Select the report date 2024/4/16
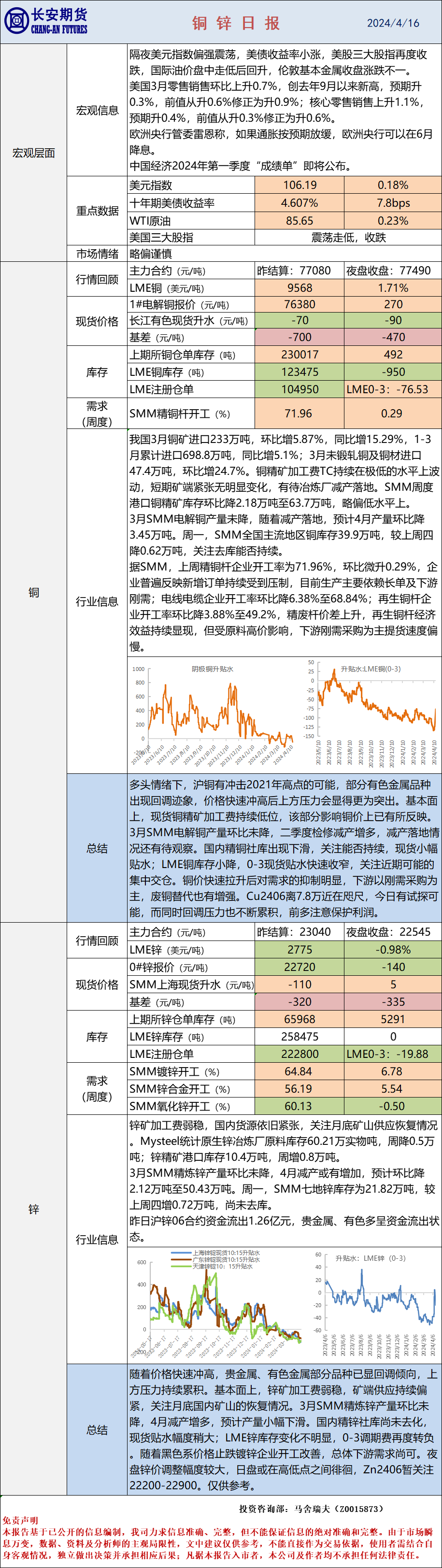Image resolution: width=442 pixels, height=1568 pixels. [x=393, y=23]
